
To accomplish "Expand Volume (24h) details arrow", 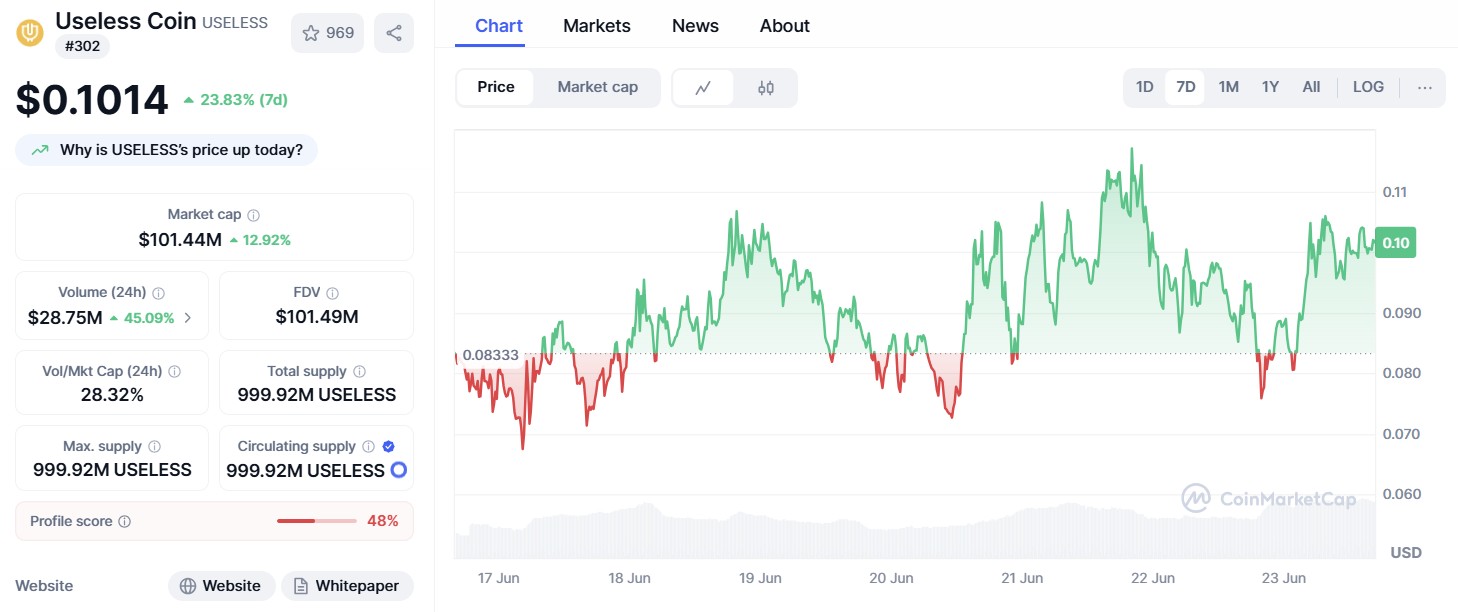I will pyautogui.click(x=189, y=318).
